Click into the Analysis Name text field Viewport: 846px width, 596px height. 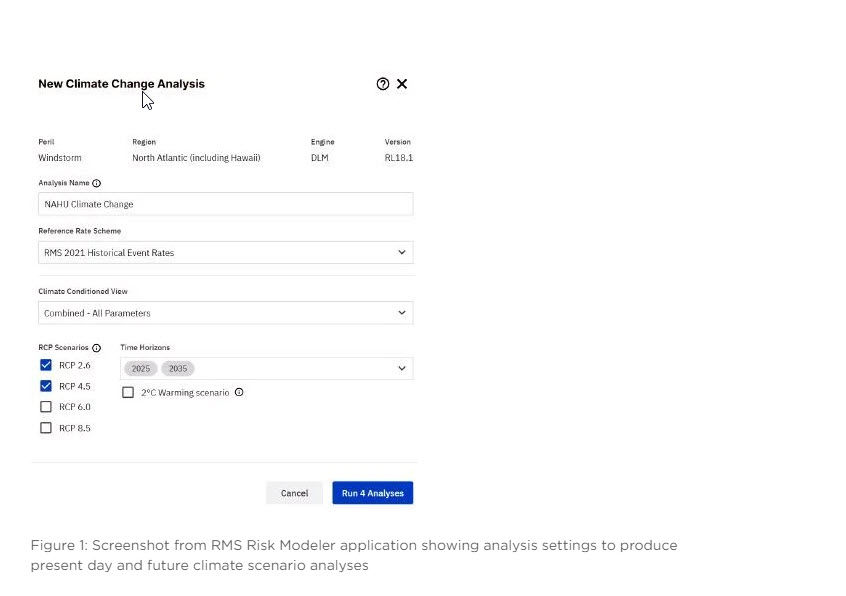(226, 204)
